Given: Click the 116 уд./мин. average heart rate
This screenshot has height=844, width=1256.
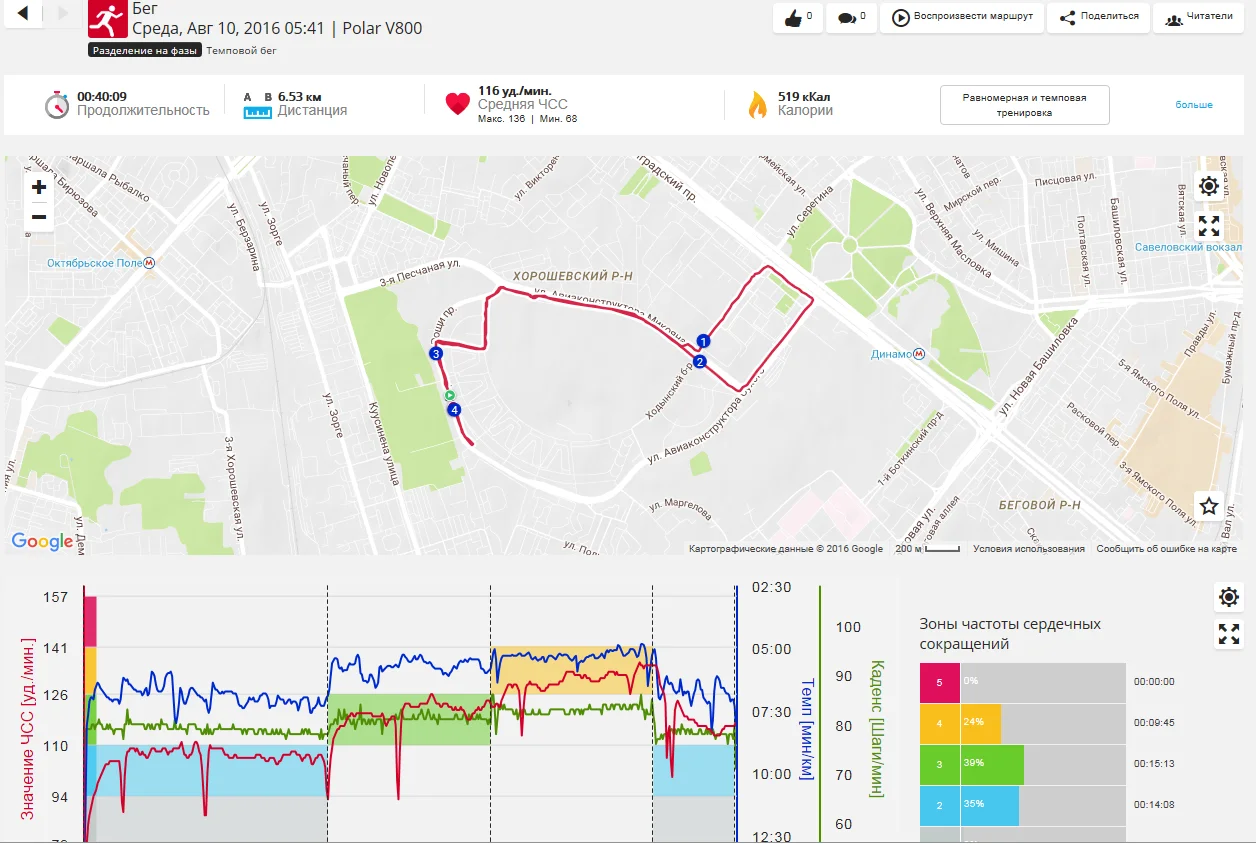Looking at the screenshot, I should (515, 91).
